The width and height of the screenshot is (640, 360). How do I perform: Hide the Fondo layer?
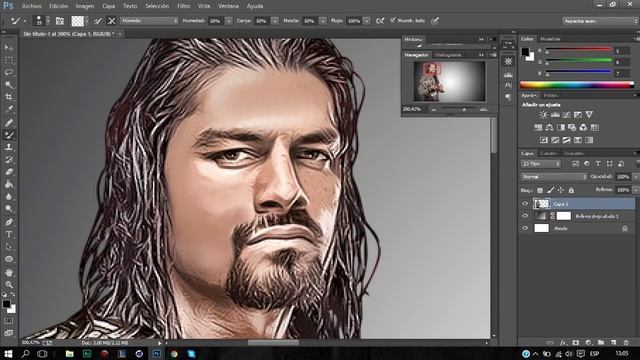tap(525, 228)
